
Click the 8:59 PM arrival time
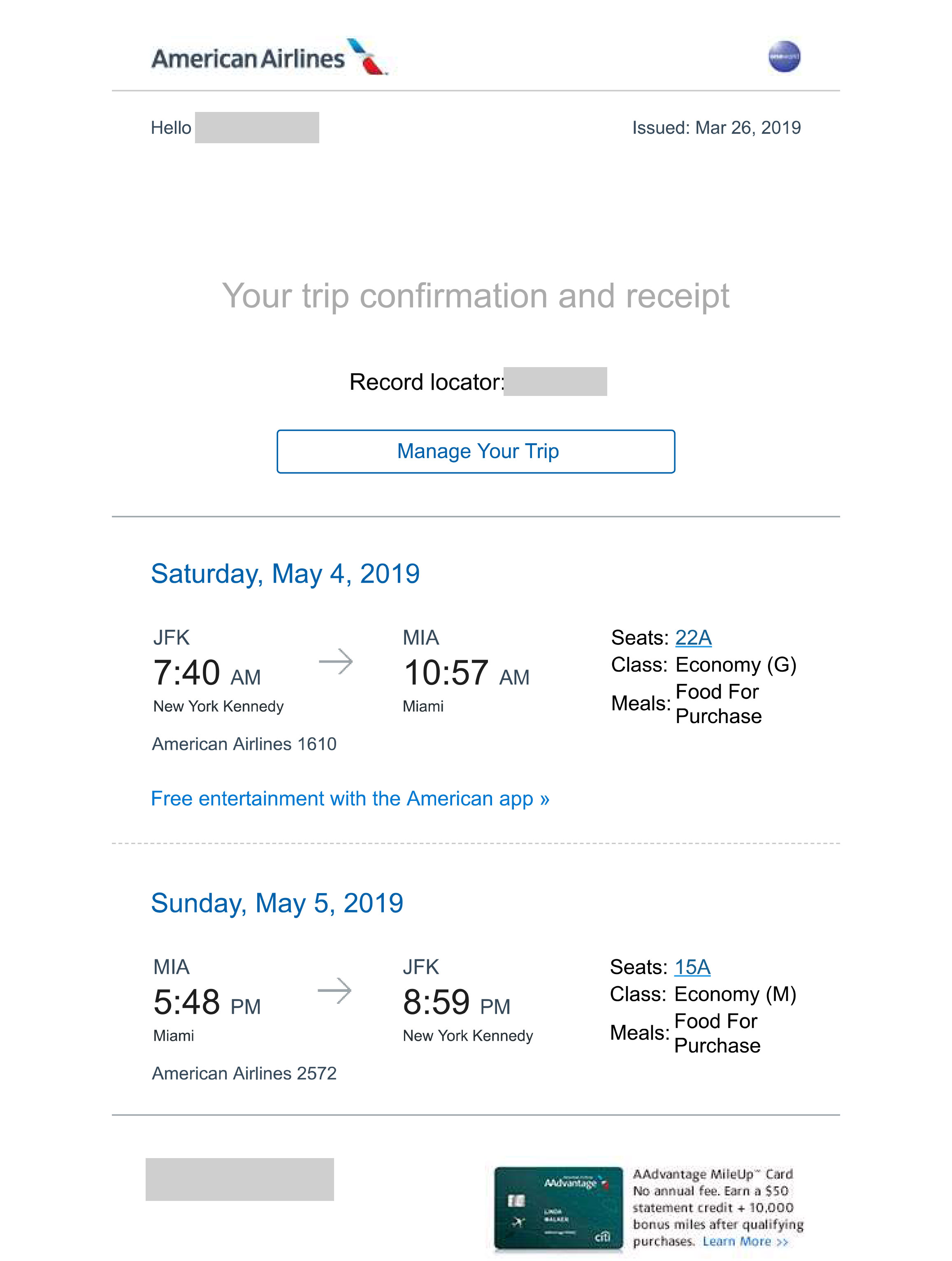tap(456, 1003)
